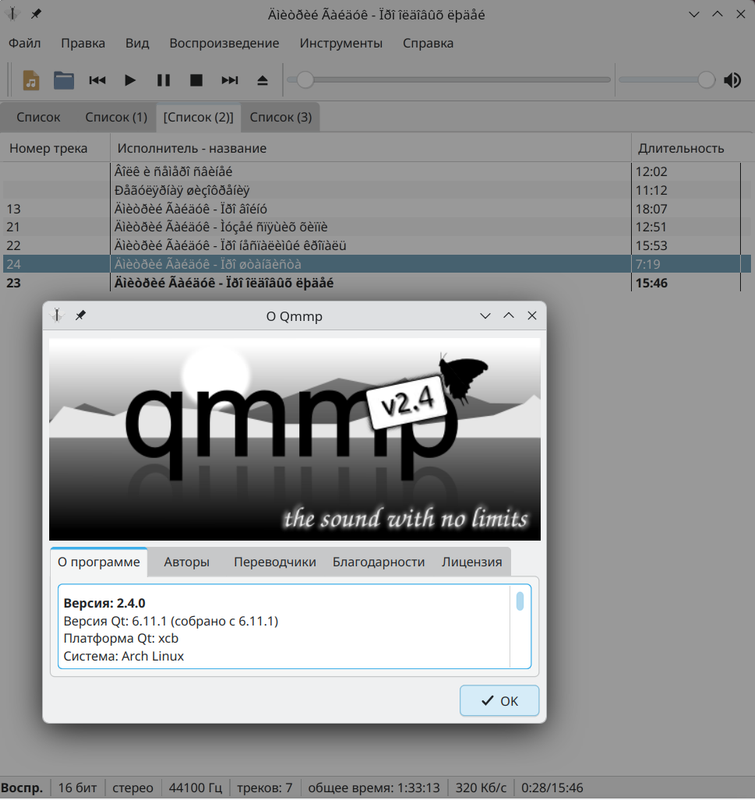The width and height of the screenshot is (755, 800).
Task: Open the Справка menu
Action: (427, 43)
